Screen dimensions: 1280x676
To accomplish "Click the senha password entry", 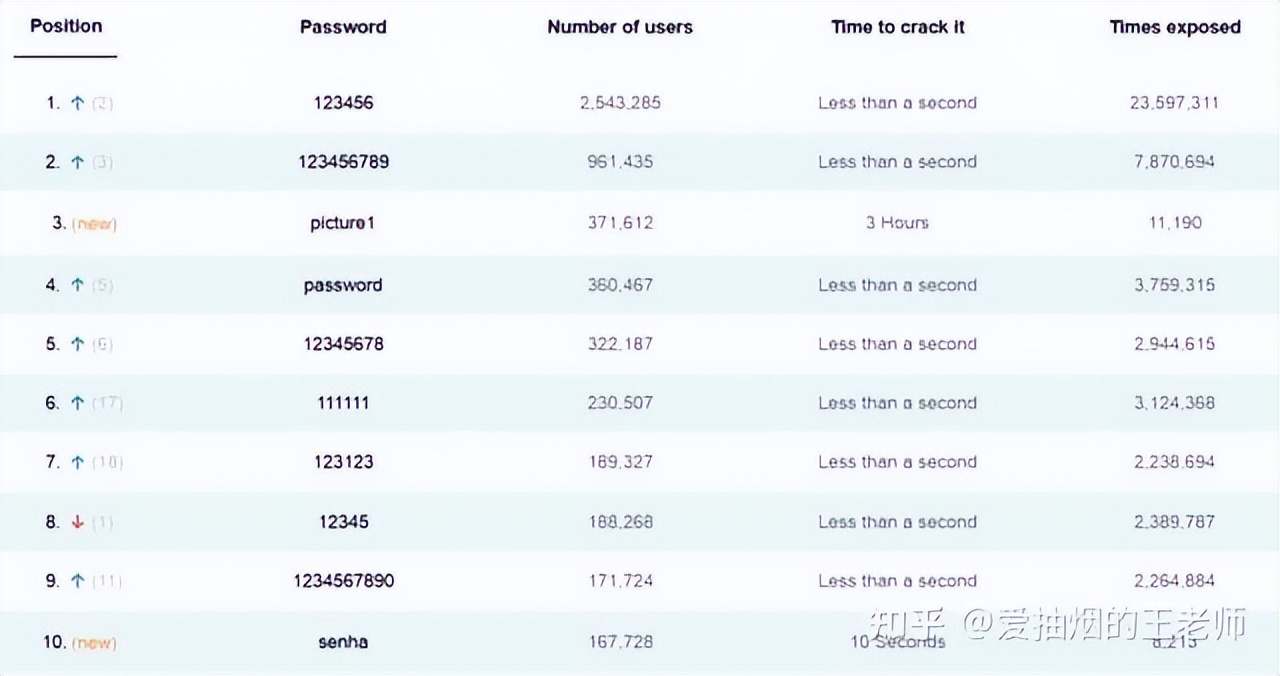I will 343,642.
